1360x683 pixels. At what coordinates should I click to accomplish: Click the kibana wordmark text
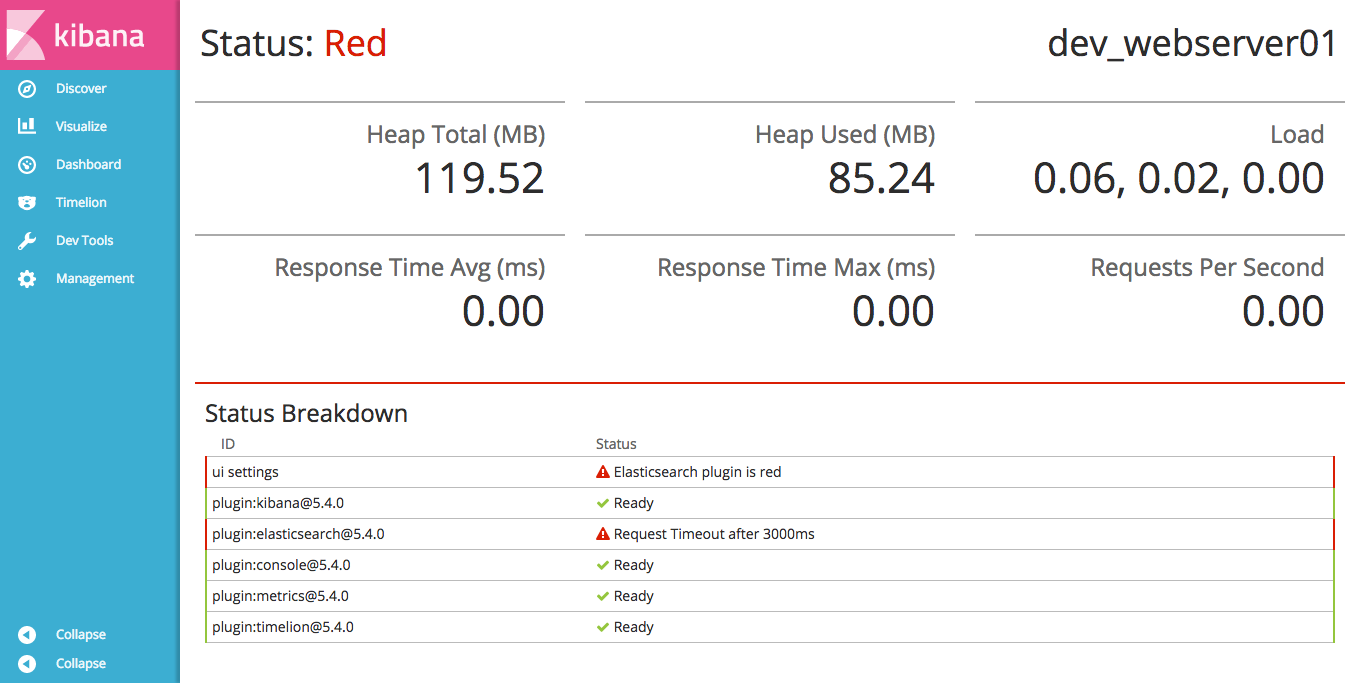[99, 36]
